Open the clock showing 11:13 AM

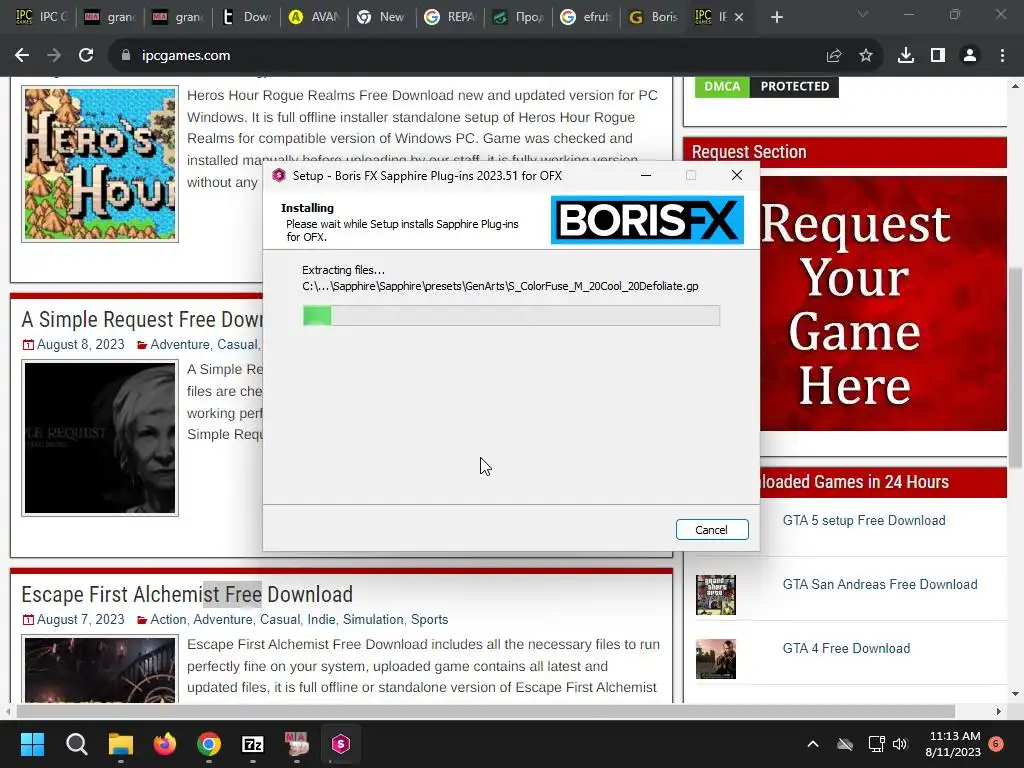coord(953,744)
